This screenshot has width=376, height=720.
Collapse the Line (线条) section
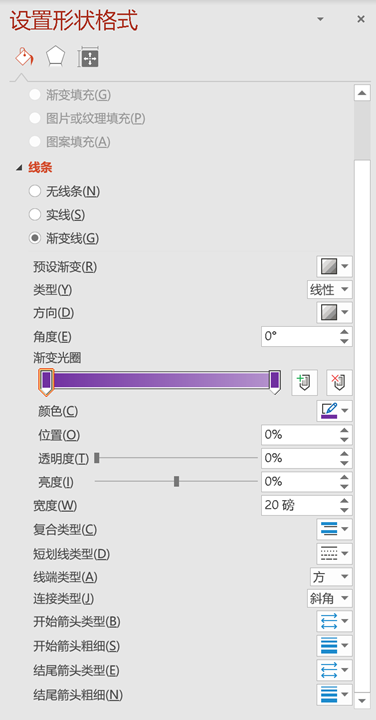[x=19, y=168]
